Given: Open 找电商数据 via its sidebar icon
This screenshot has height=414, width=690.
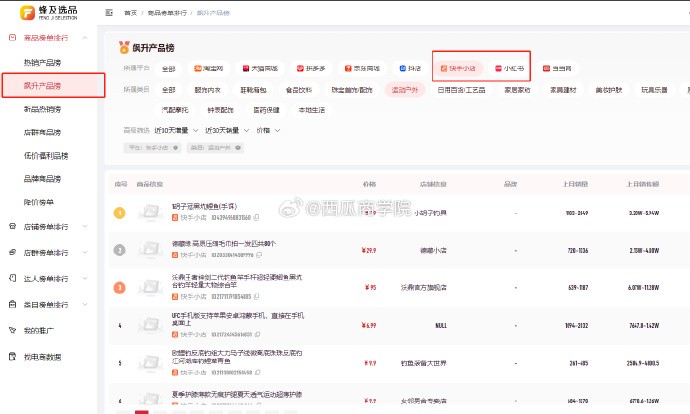Looking at the screenshot, I should [12, 356].
